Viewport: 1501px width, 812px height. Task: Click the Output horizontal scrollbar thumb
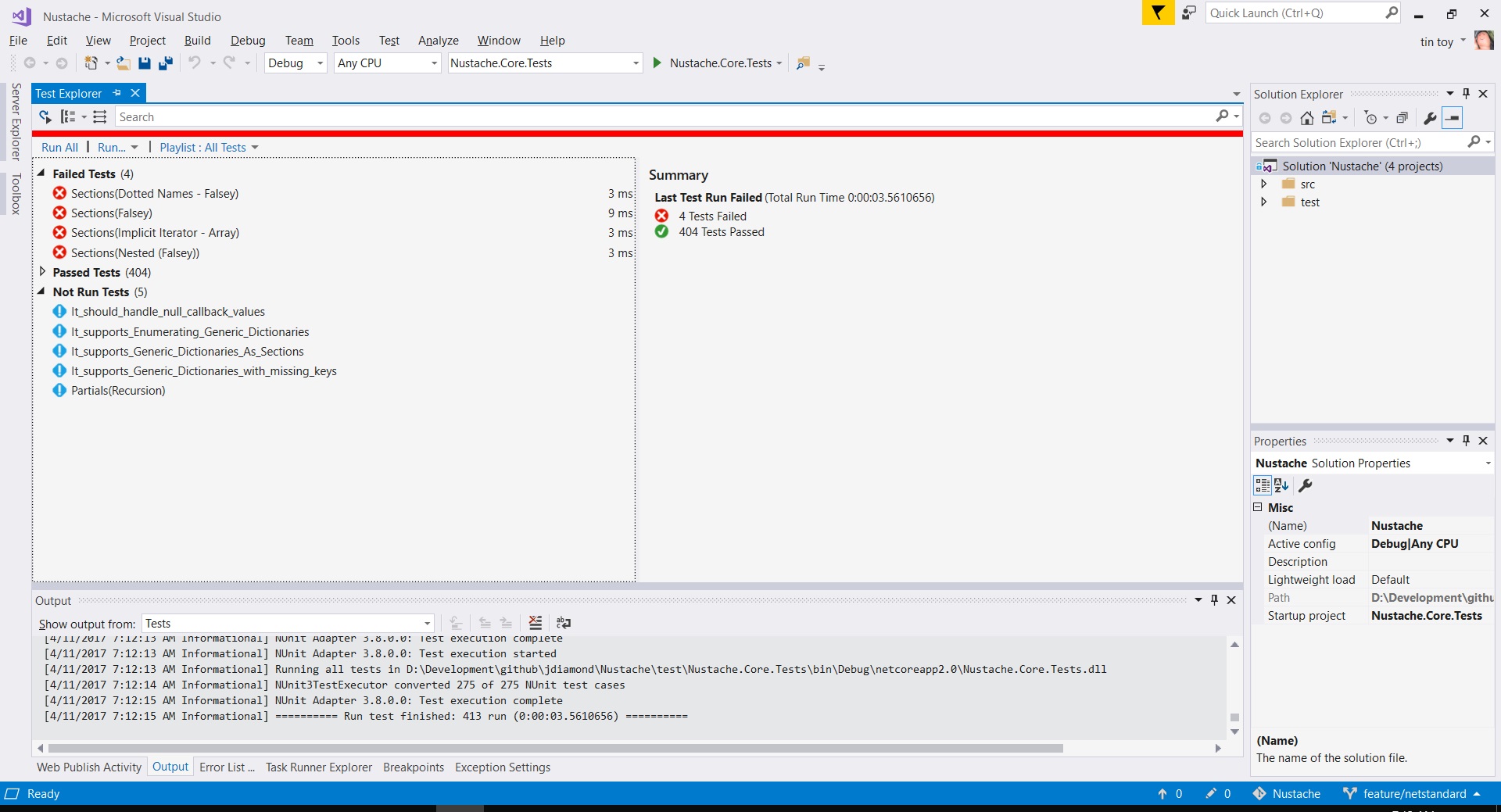point(554,748)
